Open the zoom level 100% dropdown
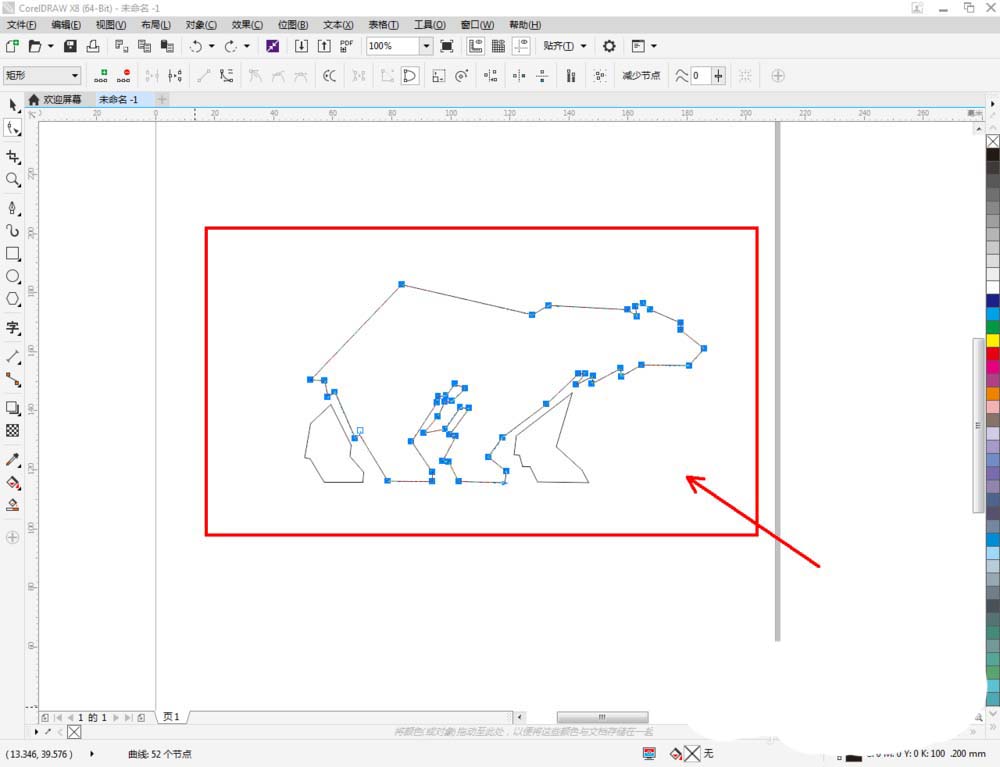Screen dimensions: 1000x767 (x=426, y=46)
